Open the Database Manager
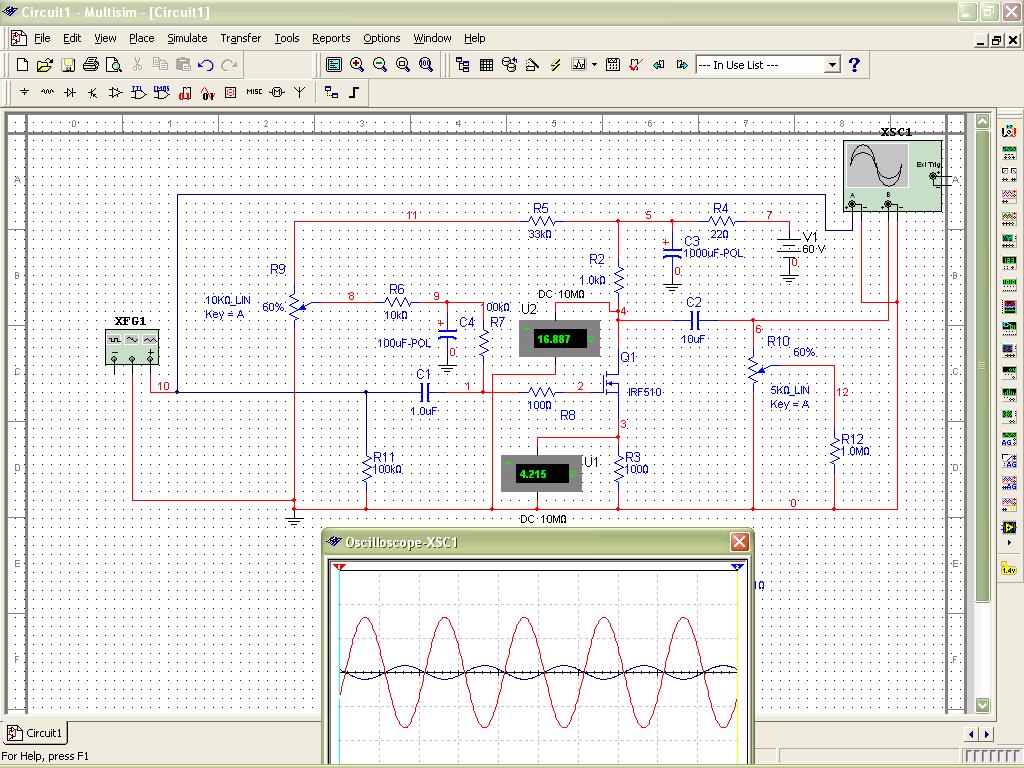Screen dimensions: 1024x768 [509, 65]
